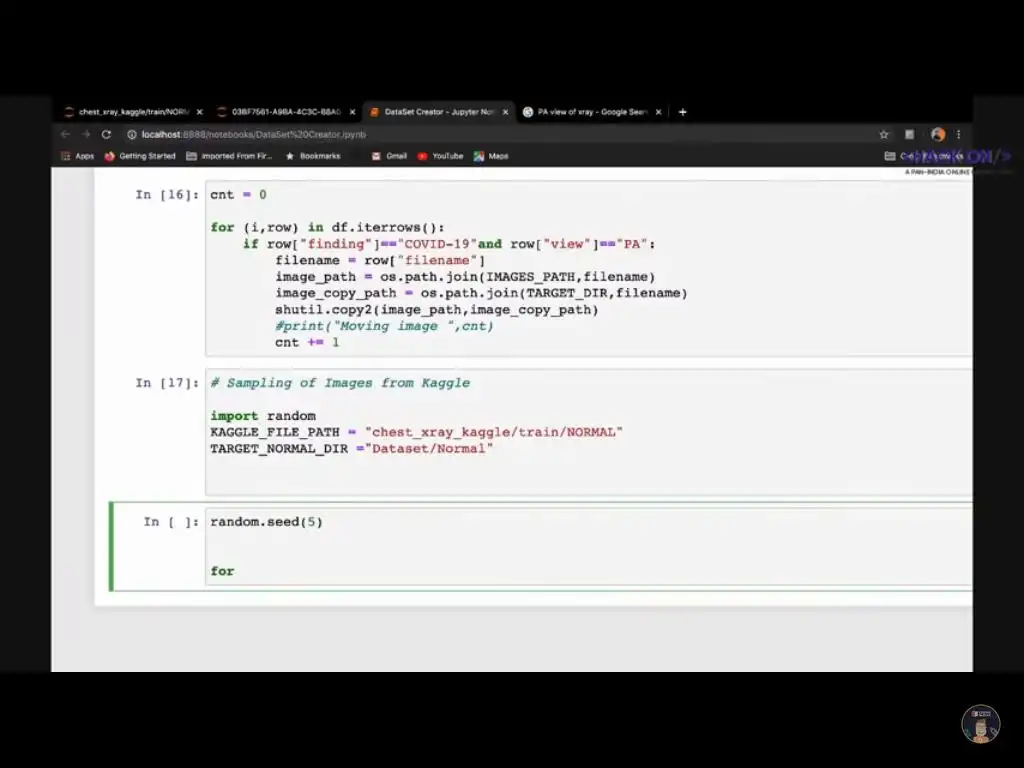
Task: Close the DataSet Creator tab
Action: 505,112
